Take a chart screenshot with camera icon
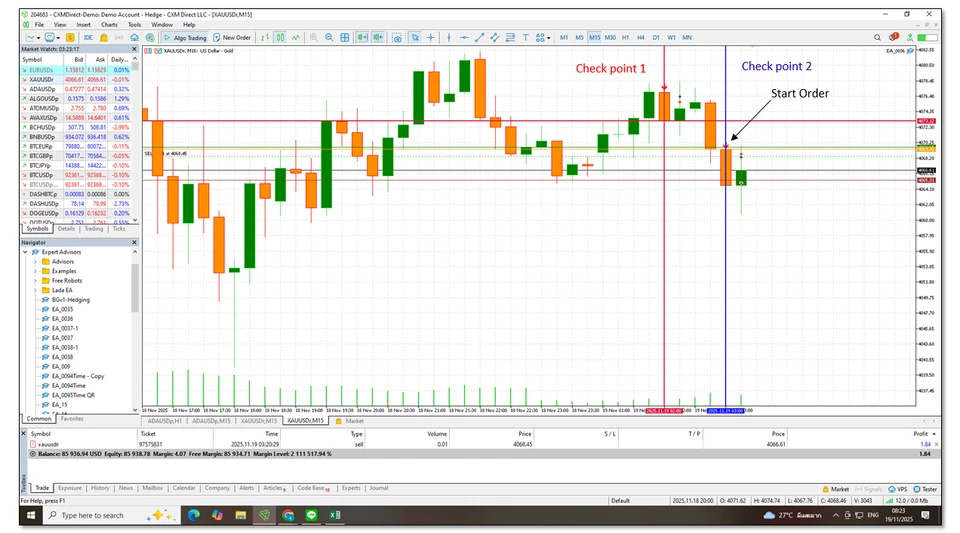This screenshot has width=960, height=533. tap(397, 37)
